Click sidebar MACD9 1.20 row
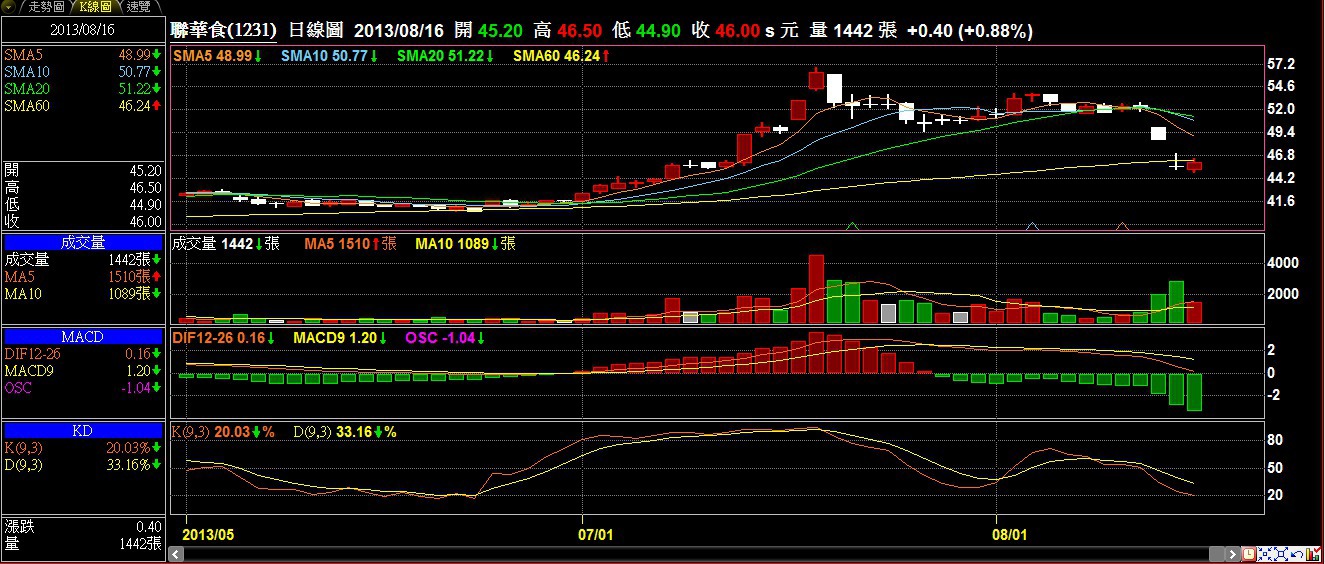Viewport: 1325px width, 564px height. click(x=83, y=371)
